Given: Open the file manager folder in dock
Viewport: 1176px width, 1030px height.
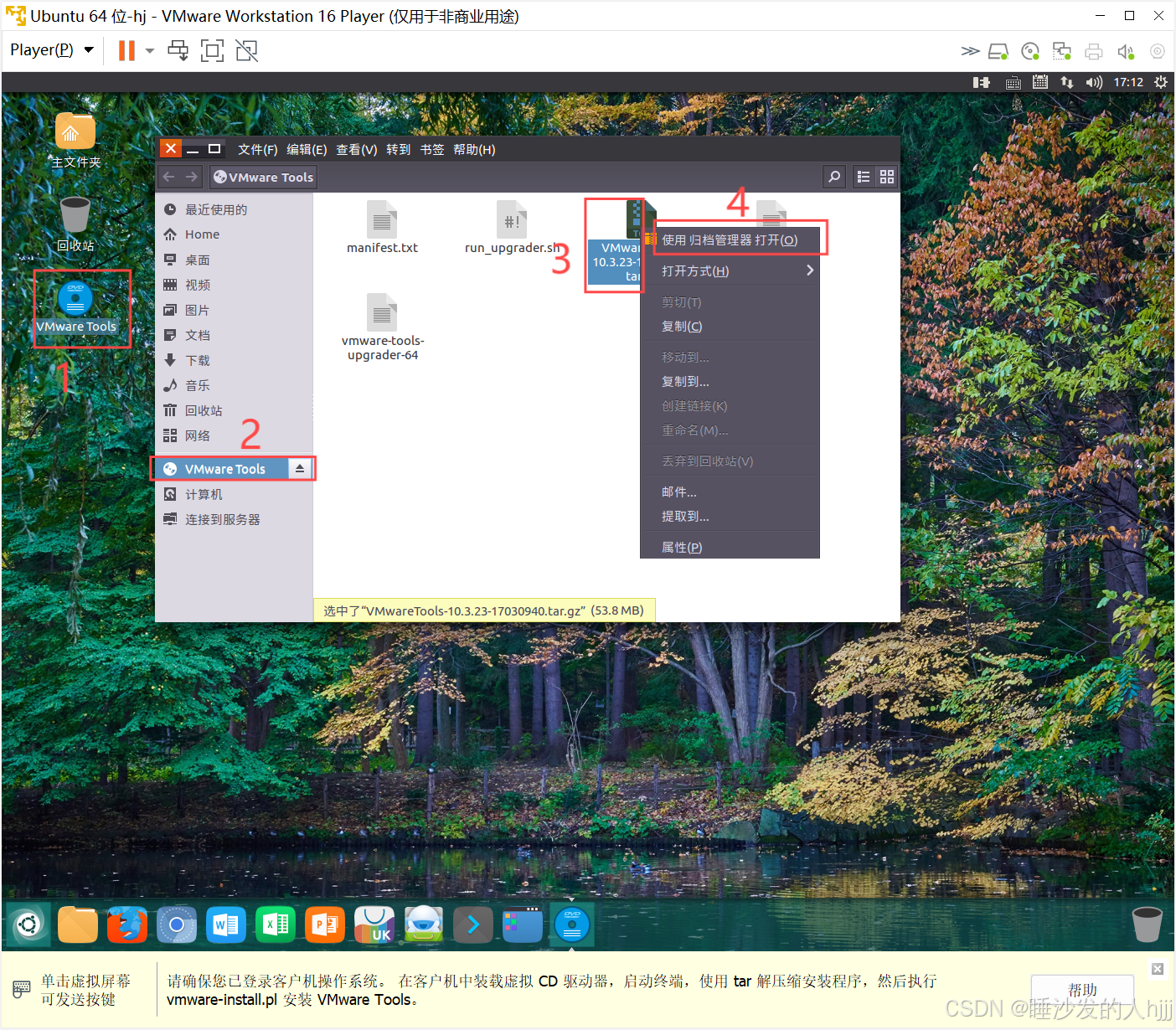Looking at the screenshot, I should tap(78, 925).
